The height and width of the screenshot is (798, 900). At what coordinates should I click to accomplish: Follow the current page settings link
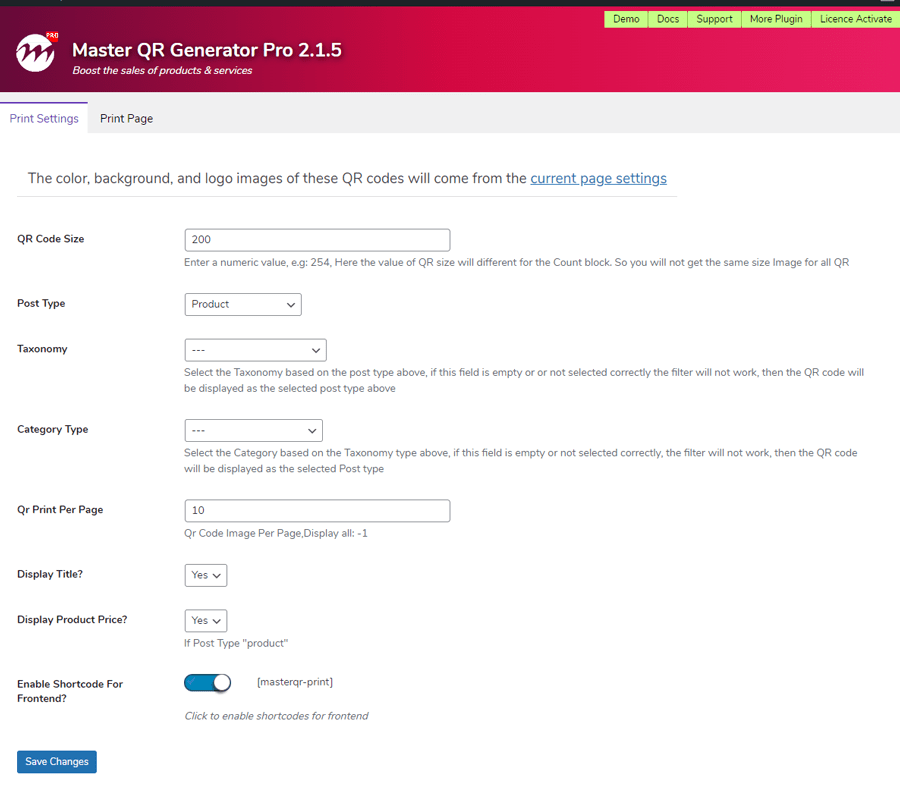click(x=598, y=178)
